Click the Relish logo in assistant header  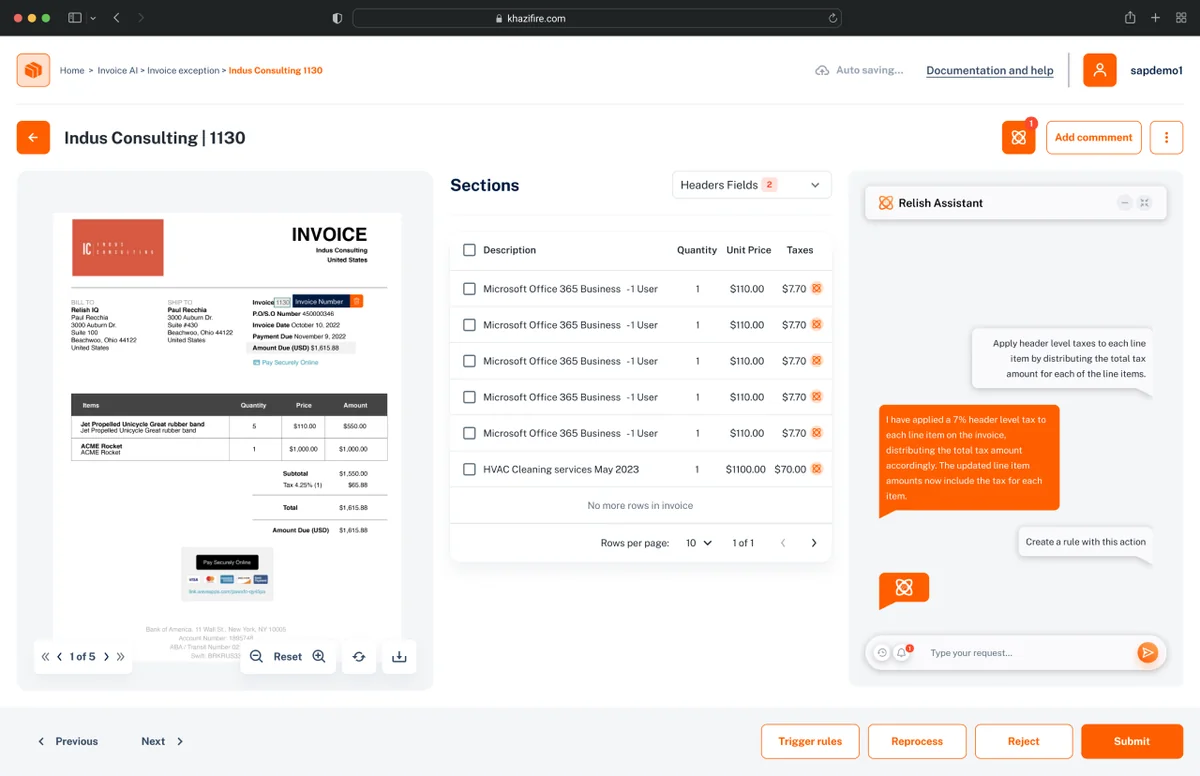885,203
